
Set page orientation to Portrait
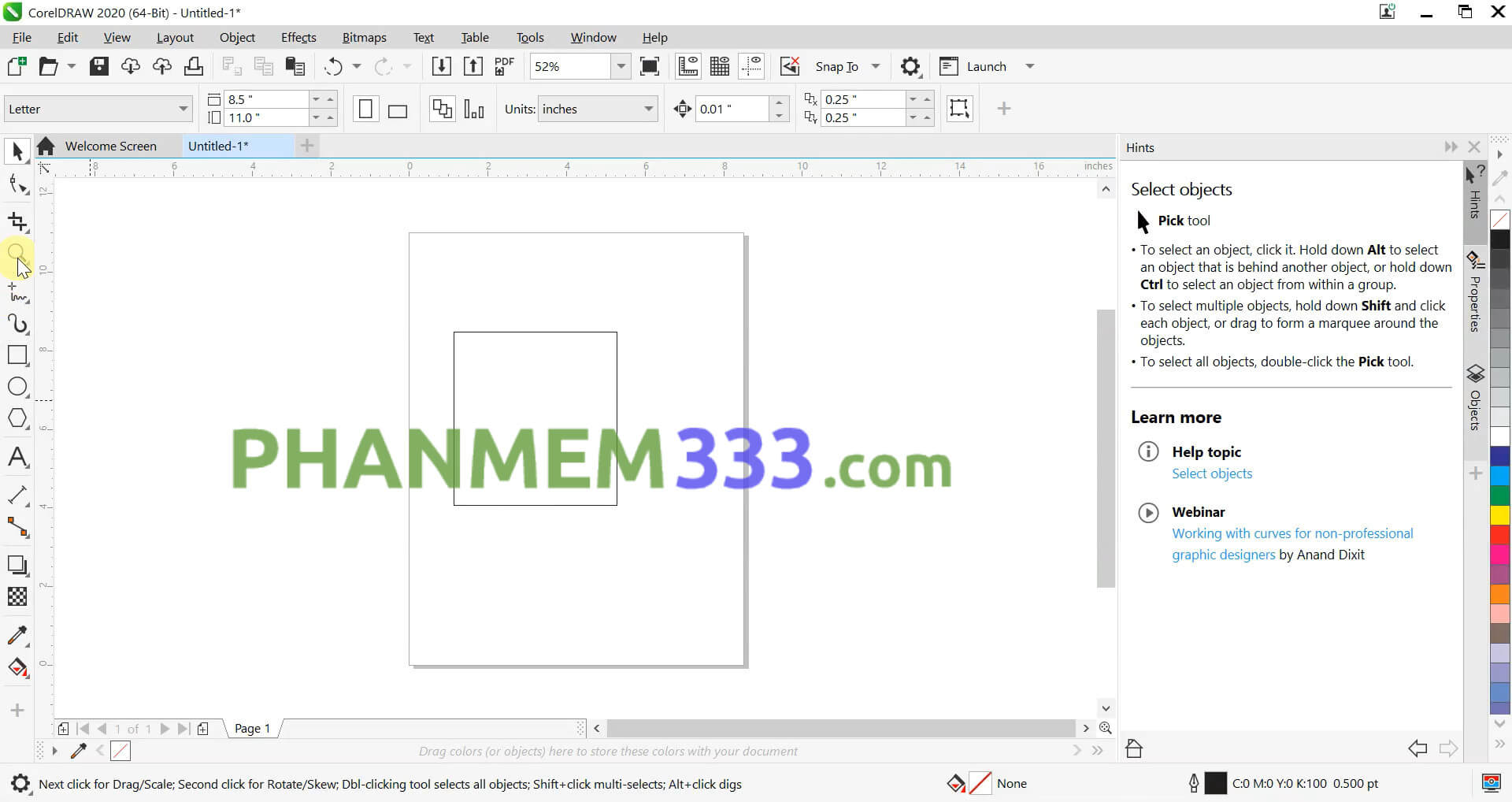pyautogui.click(x=366, y=109)
